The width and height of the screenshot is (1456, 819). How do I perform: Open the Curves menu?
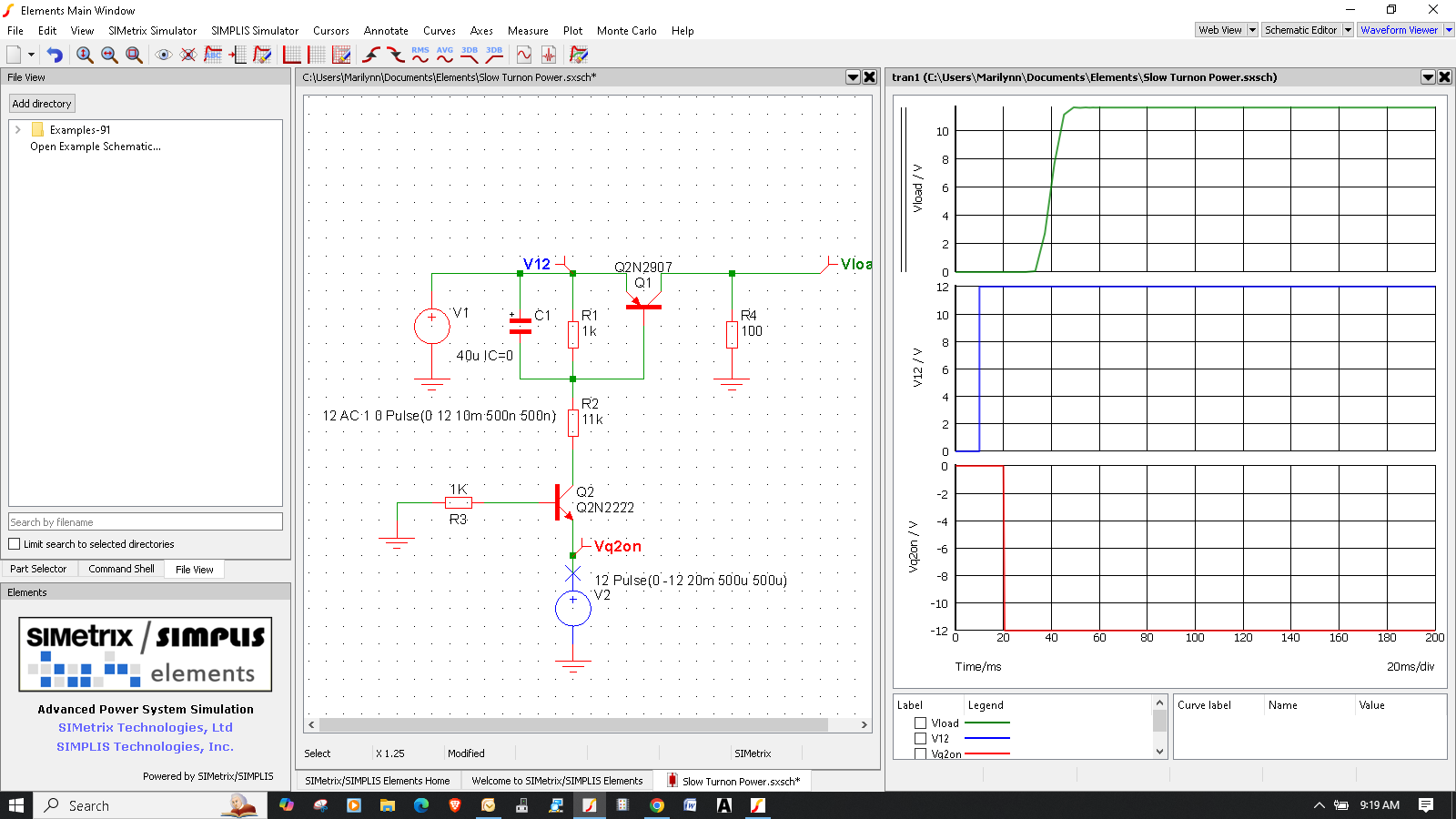(x=440, y=30)
